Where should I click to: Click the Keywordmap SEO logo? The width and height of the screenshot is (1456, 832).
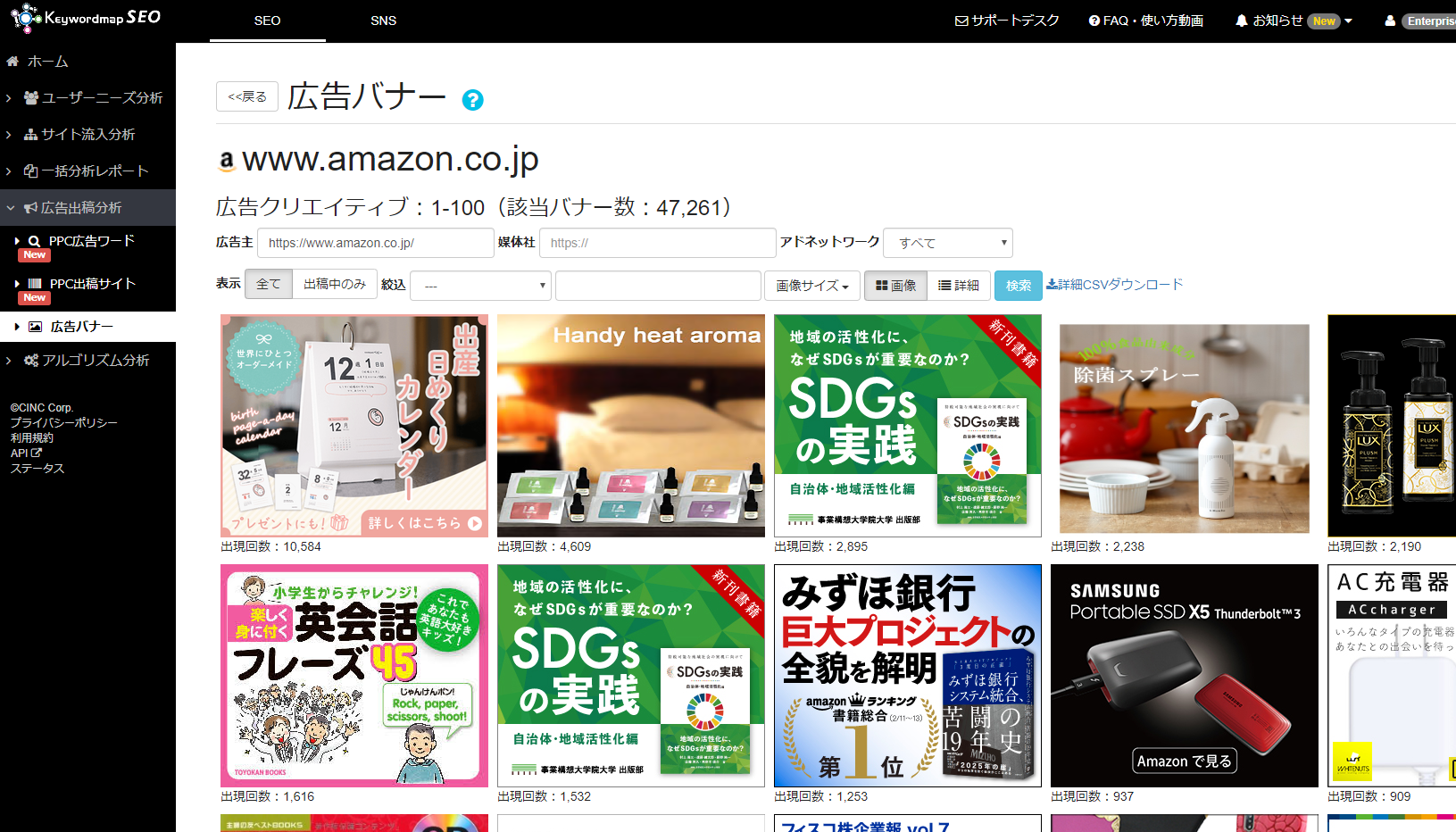pyautogui.click(x=87, y=18)
